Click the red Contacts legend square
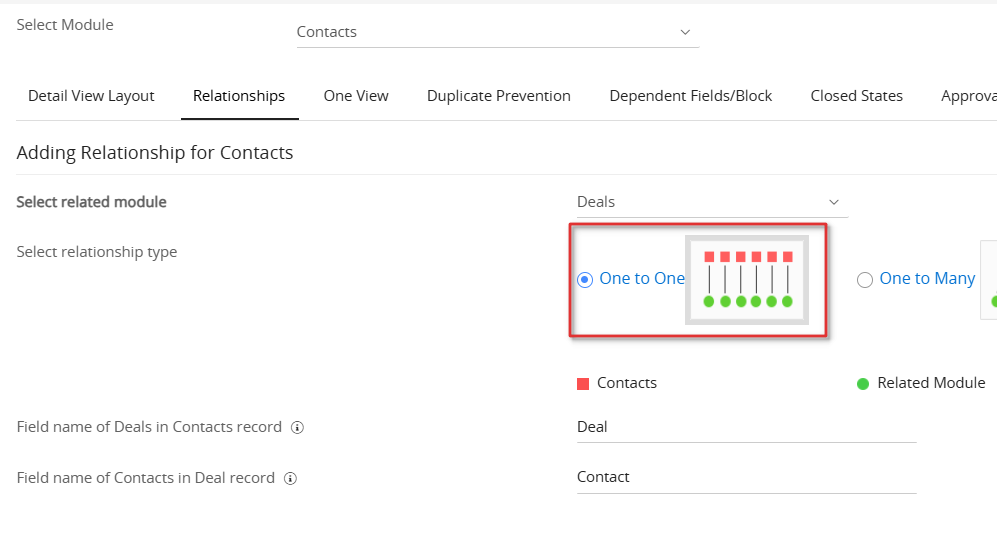Screen dimensions: 997x536 (x=583, y=384)
